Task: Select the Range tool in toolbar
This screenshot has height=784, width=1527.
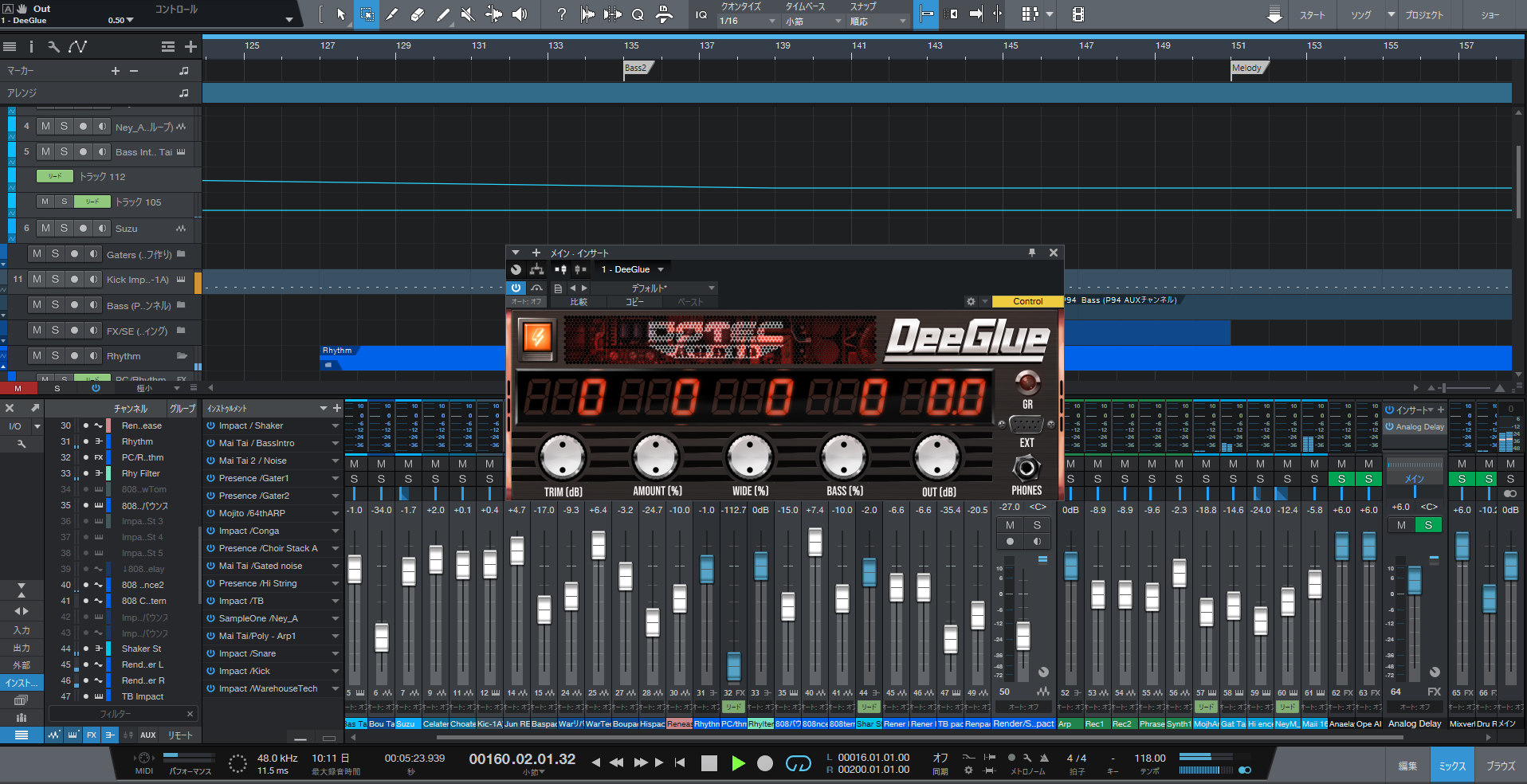Action: point(367,14)
